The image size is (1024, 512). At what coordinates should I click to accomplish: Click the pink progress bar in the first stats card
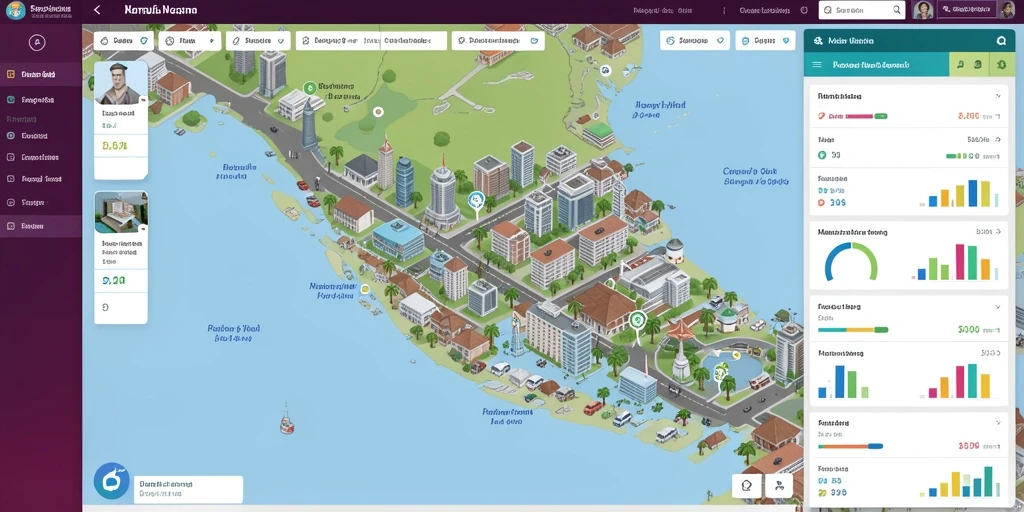click(859, 116)
